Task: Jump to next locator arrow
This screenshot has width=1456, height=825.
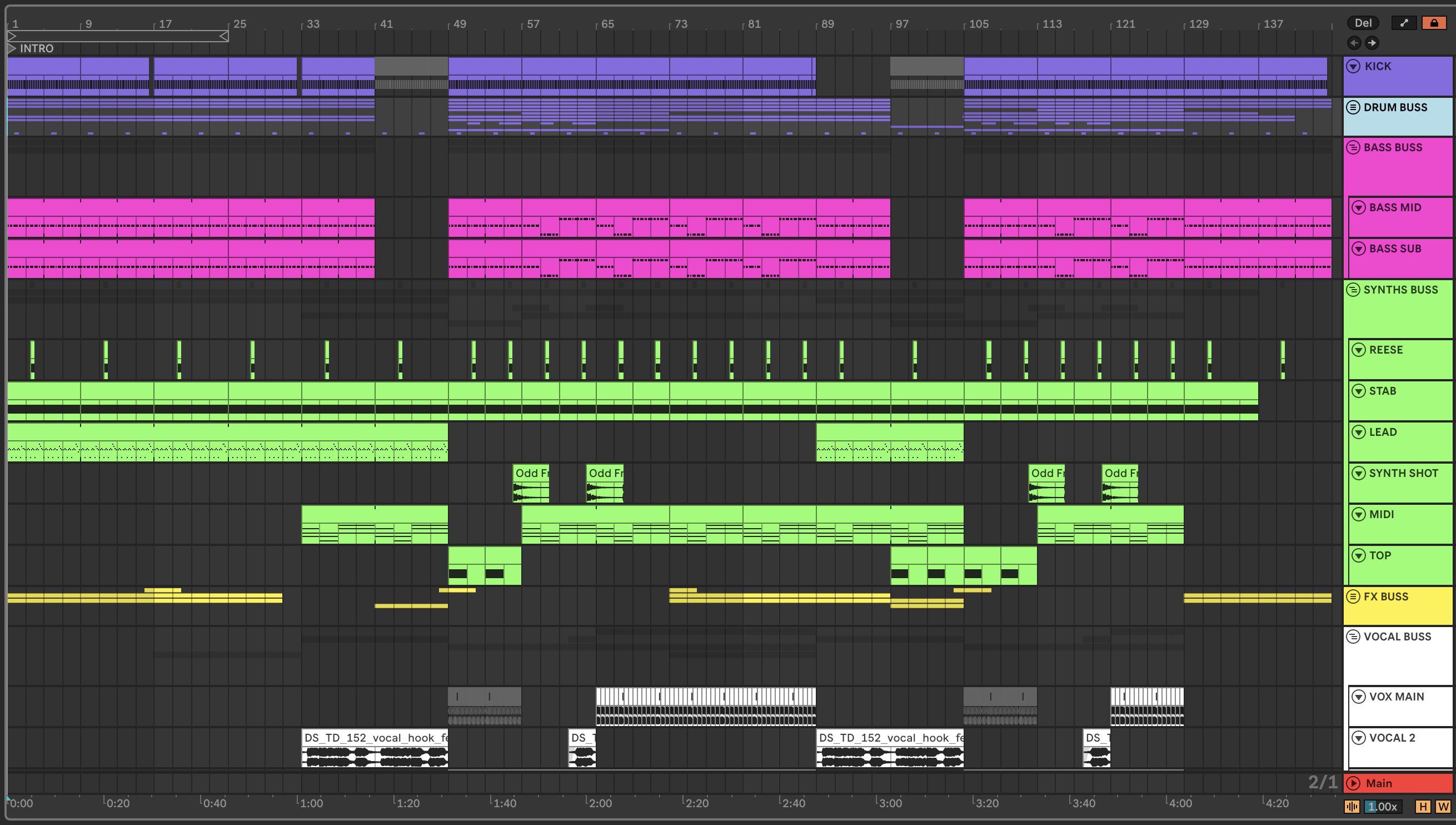Action: point(1372,42)
